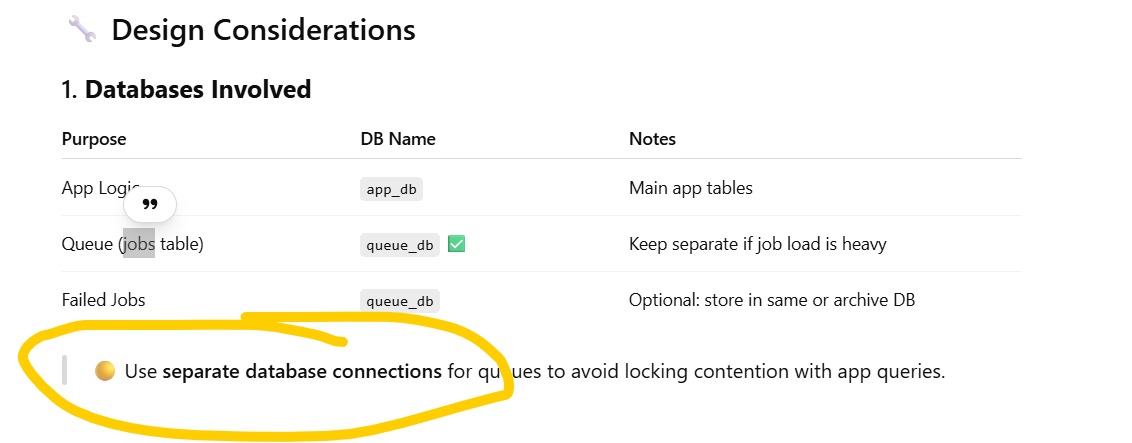The width and height of the screenshot is (1132, 443).
Task: Click the Purpose column header
Action: tap(94, 139)
